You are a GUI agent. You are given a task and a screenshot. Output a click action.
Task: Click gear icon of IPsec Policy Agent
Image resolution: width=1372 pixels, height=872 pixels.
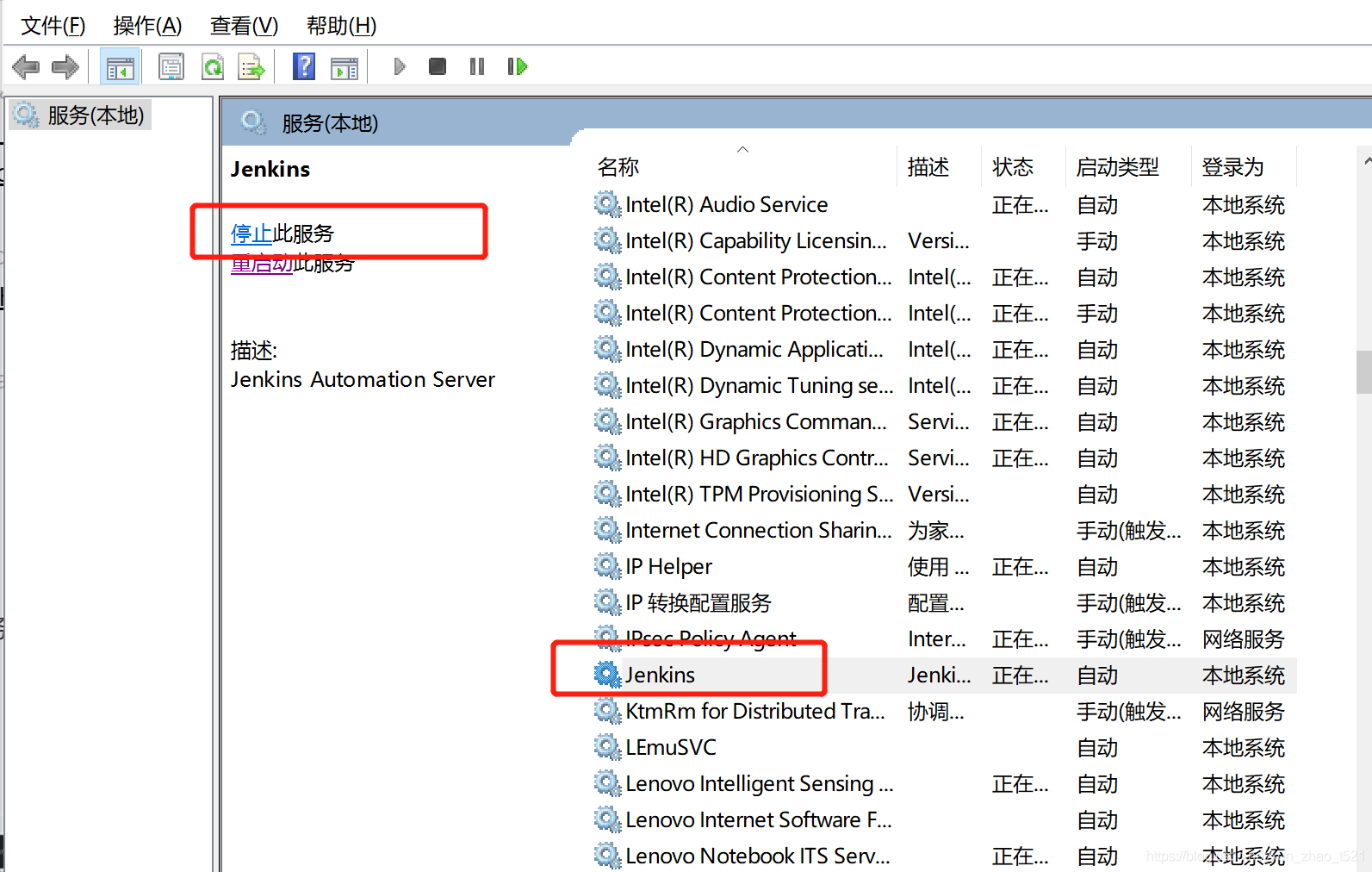[x=607, y=638]
